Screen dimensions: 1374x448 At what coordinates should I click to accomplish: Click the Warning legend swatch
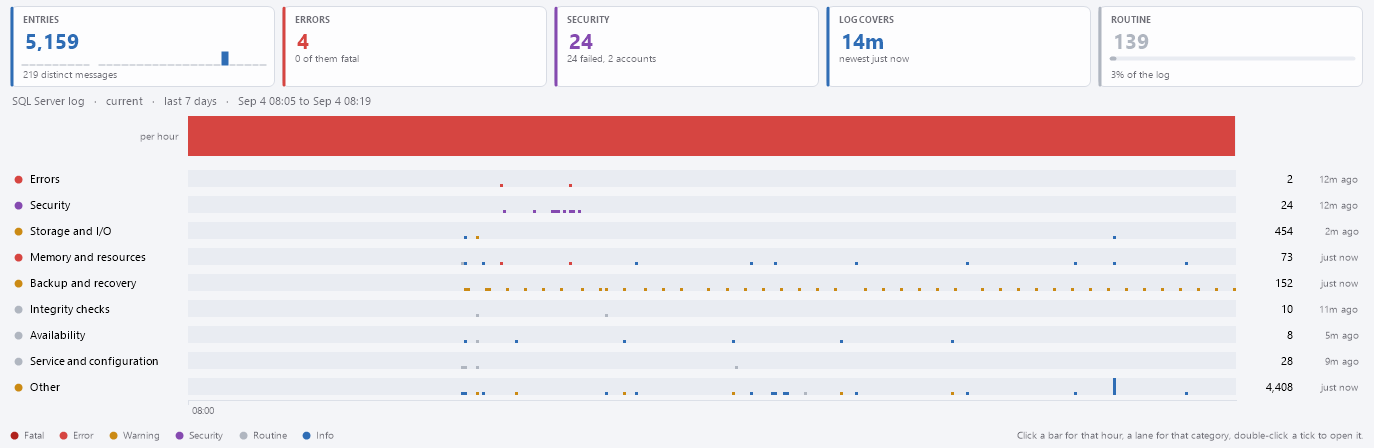point(114,436)
